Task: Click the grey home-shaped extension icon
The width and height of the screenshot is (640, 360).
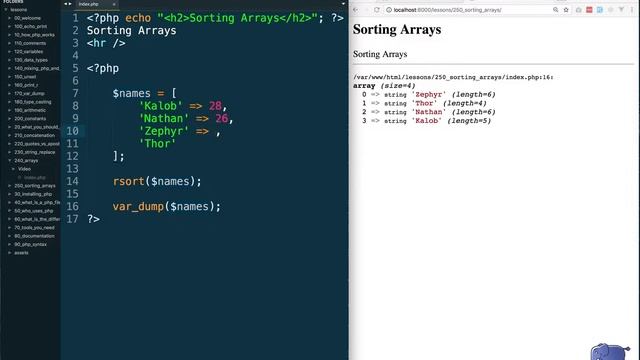Action: [x=578, y=10]
